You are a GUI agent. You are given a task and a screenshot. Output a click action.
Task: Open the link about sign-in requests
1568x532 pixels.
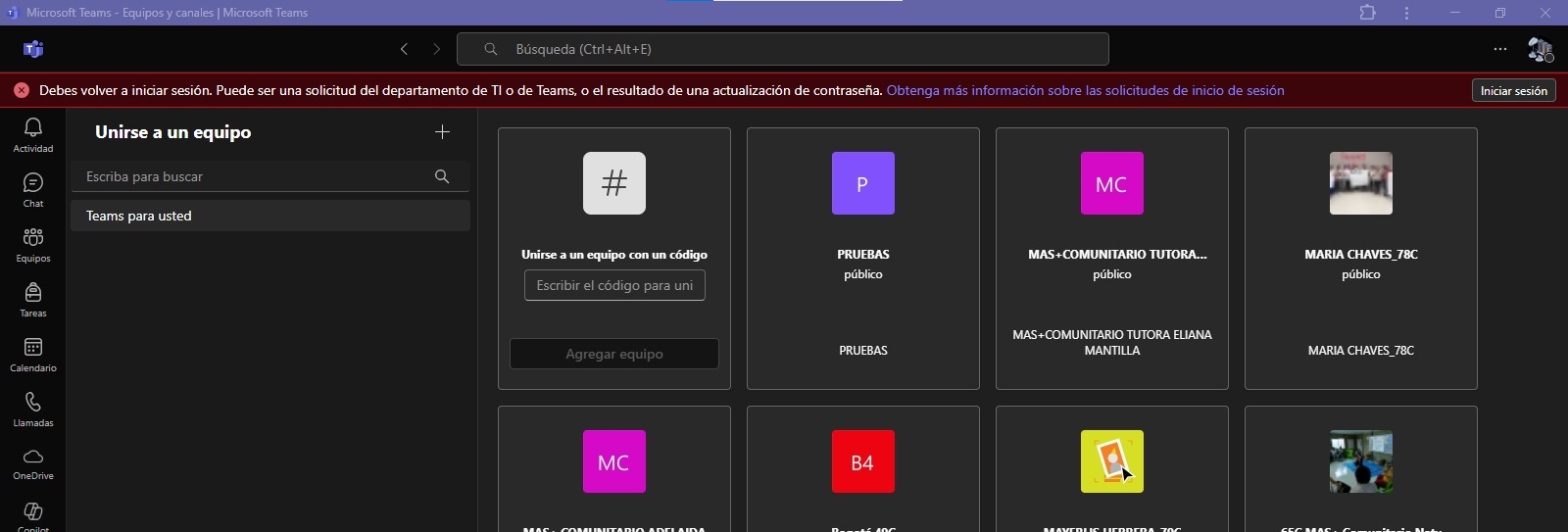coord(1085,90)
